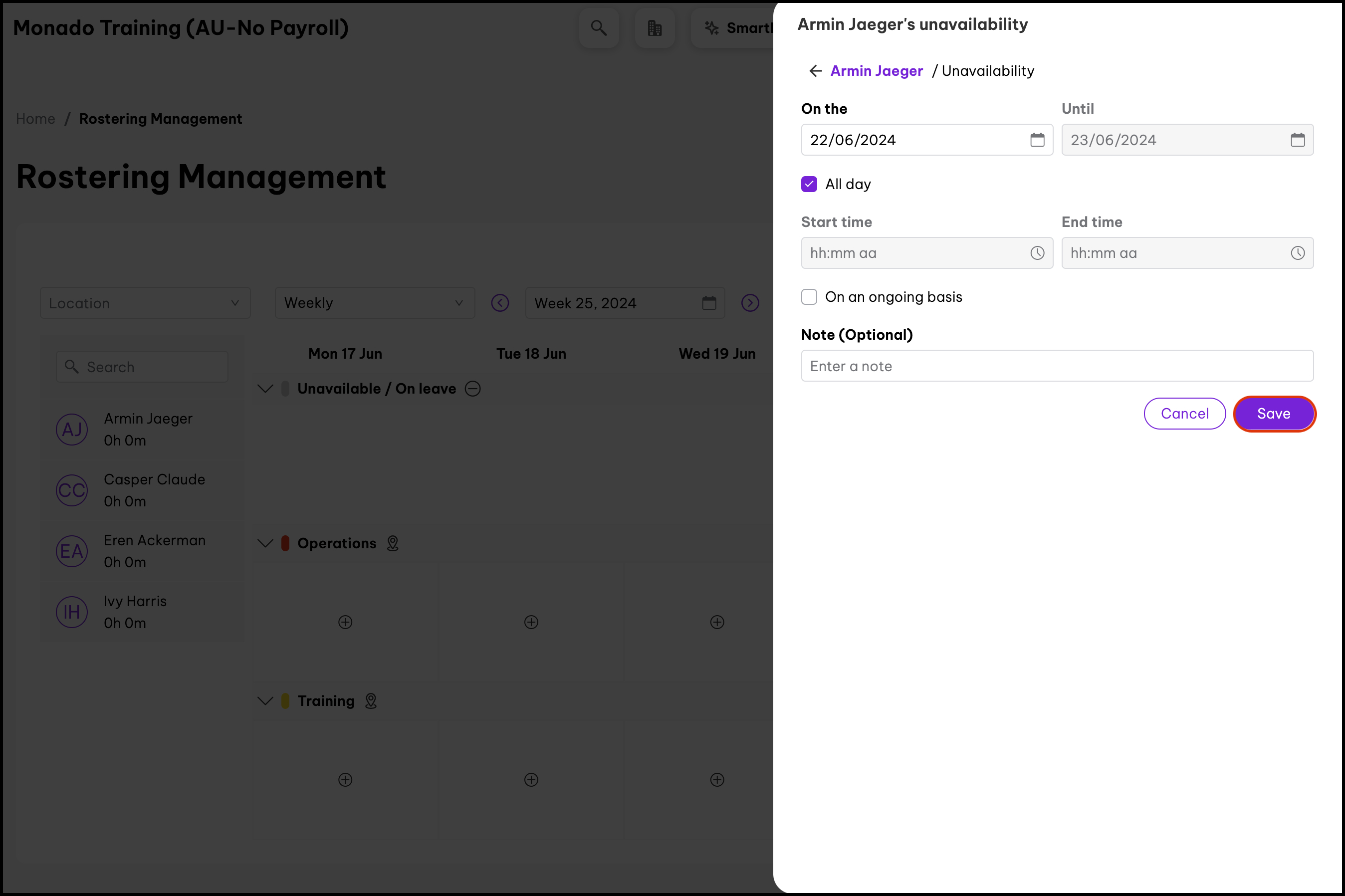Click the Week 25, 2024 field
1345x896 pixels.
click(625, 303)
